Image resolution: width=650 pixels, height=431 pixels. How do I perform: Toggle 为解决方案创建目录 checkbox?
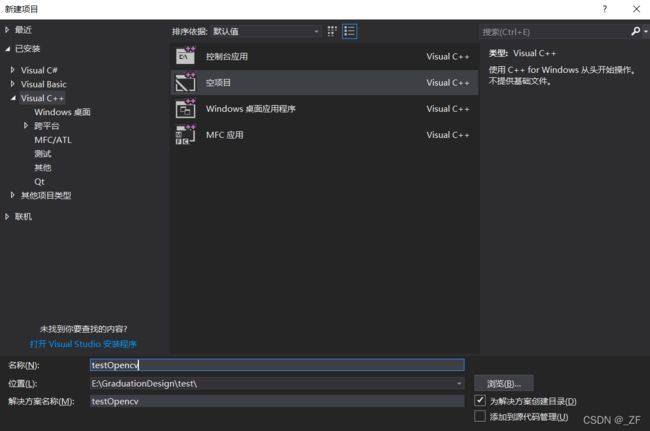click(480, 400)
